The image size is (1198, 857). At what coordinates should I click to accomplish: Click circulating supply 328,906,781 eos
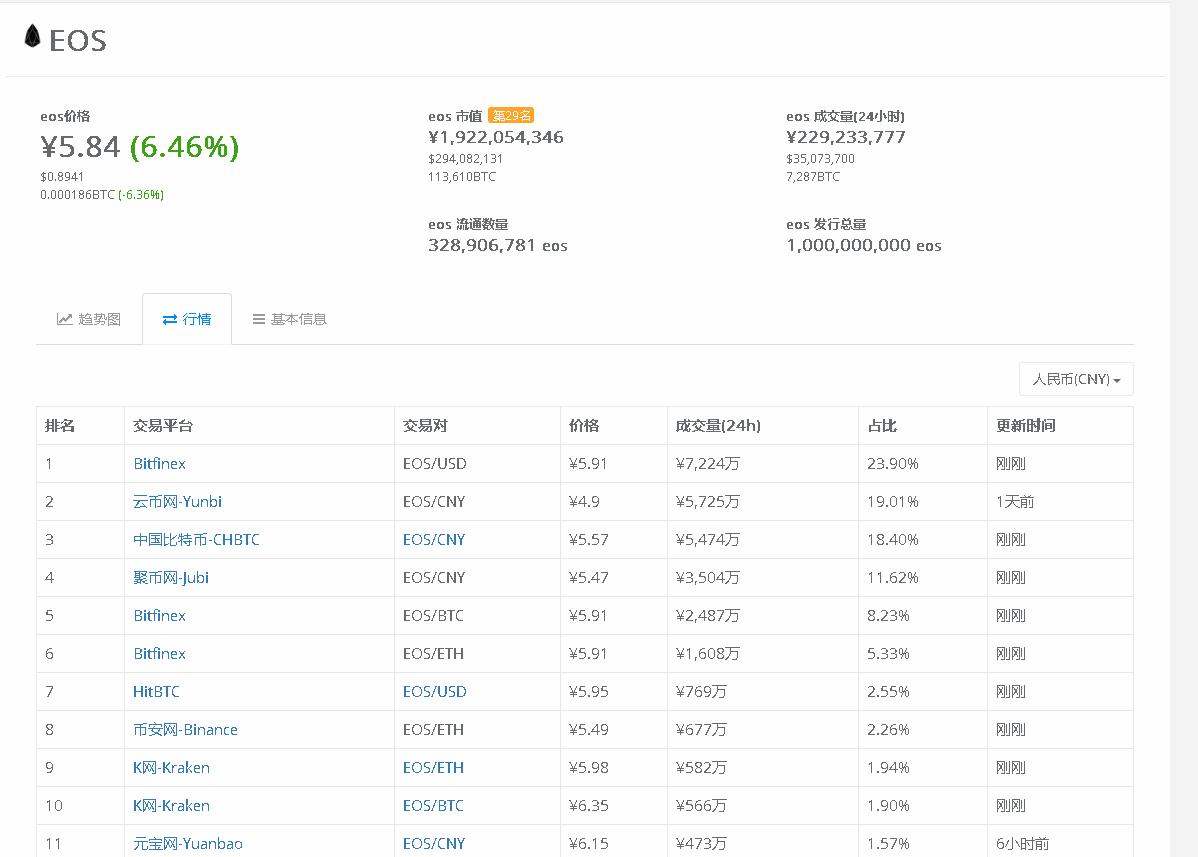(x=497, y=245)
